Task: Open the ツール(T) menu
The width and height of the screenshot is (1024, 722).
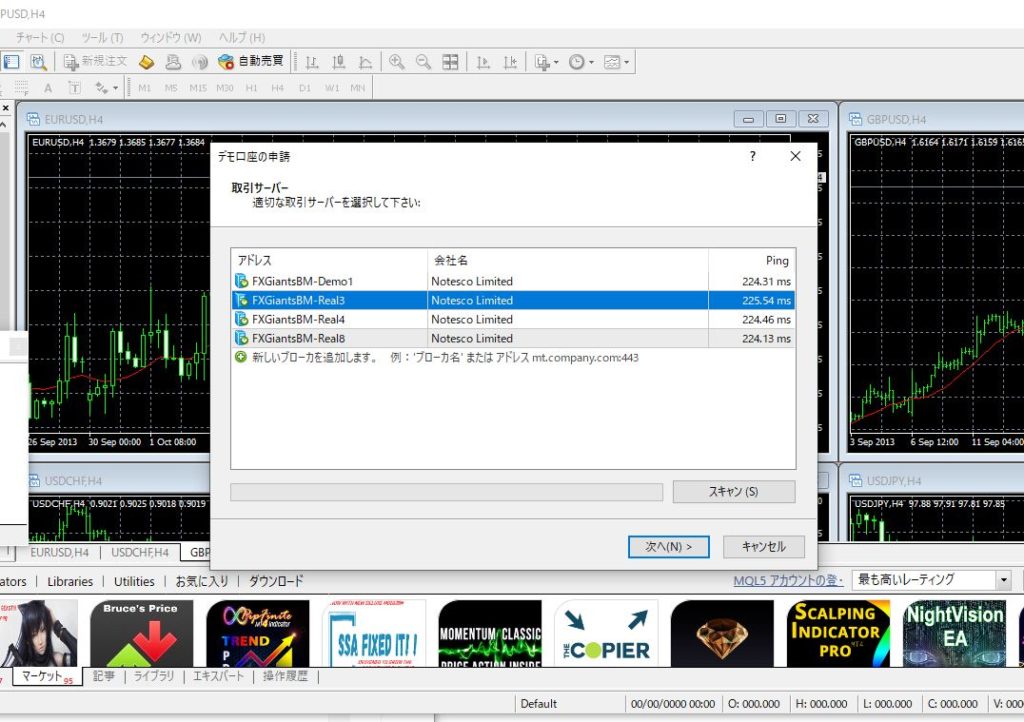Action: [102, 38]
